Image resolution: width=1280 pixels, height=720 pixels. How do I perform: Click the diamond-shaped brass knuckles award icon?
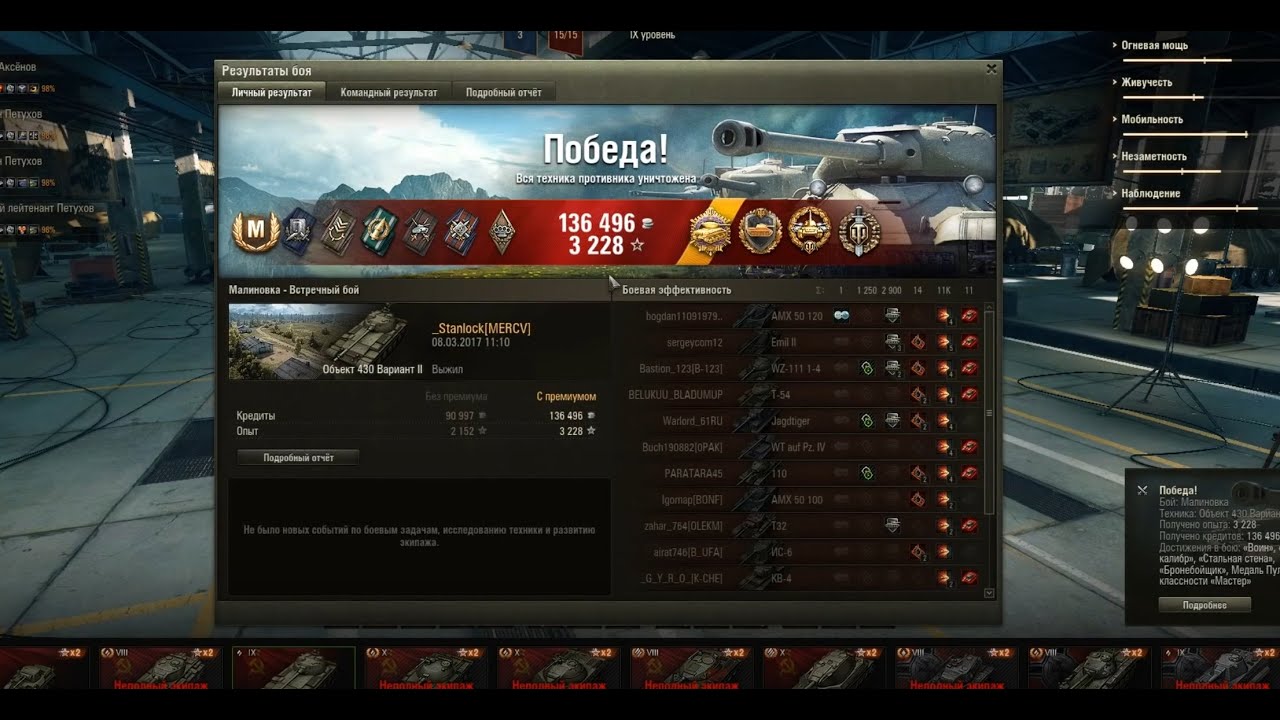tap(502, 232)
